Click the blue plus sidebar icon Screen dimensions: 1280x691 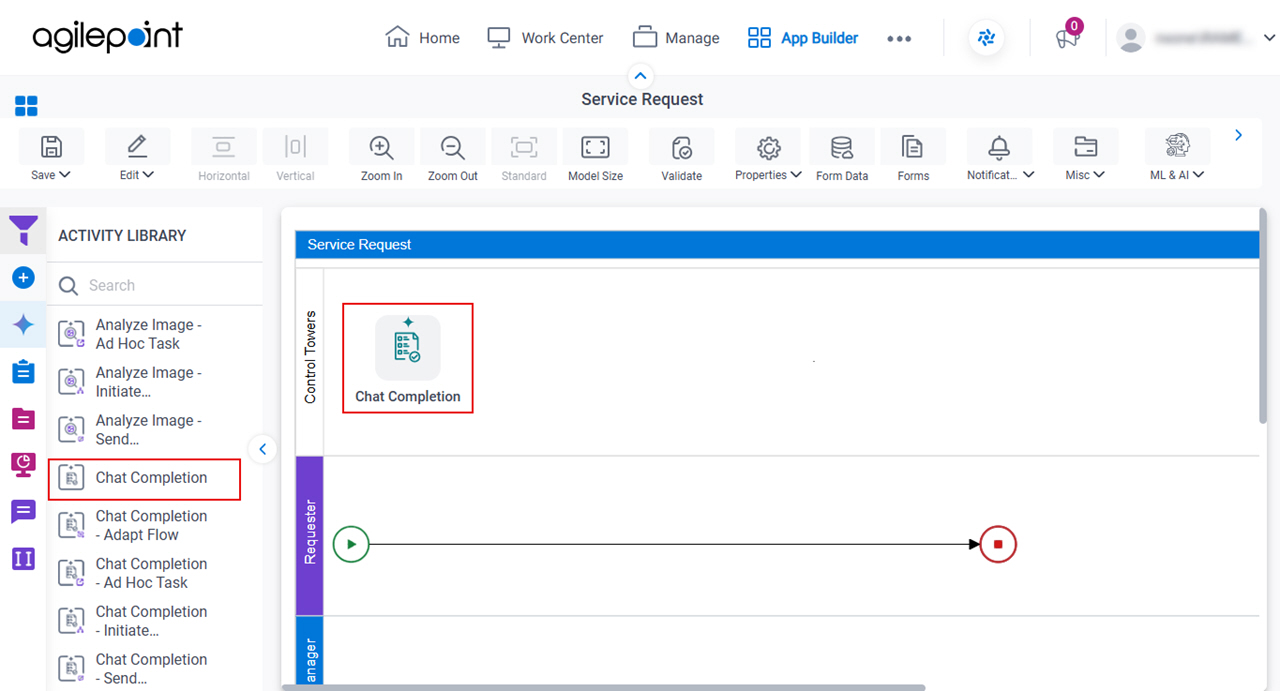point(24,277)
